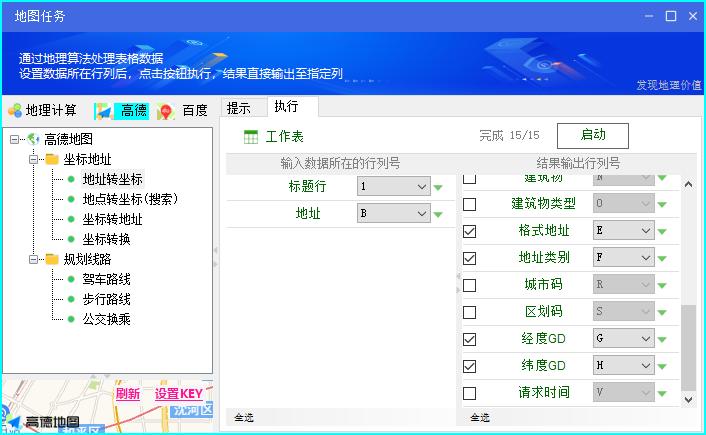Screen dimensions: 706x435
Task: Check the 请求时间 checkbox
Action: (469, 393)
